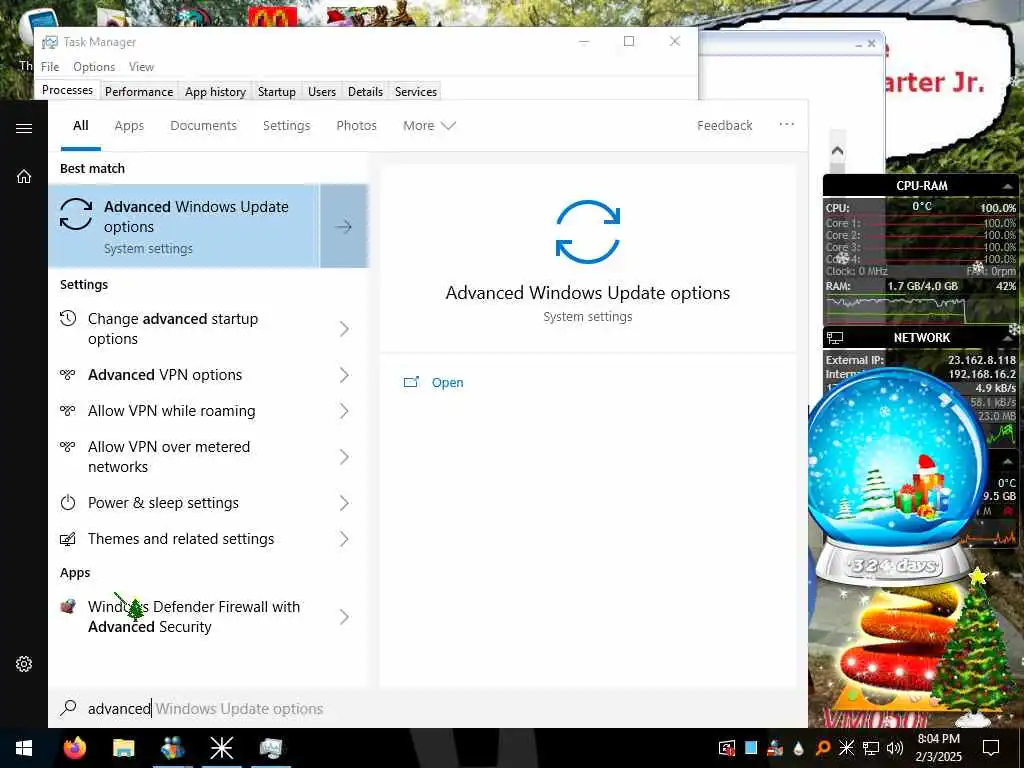Image resolution: width=1024 pixels, height=768 pixels.
Task: Click the Windows Start button
Action: 24,748
